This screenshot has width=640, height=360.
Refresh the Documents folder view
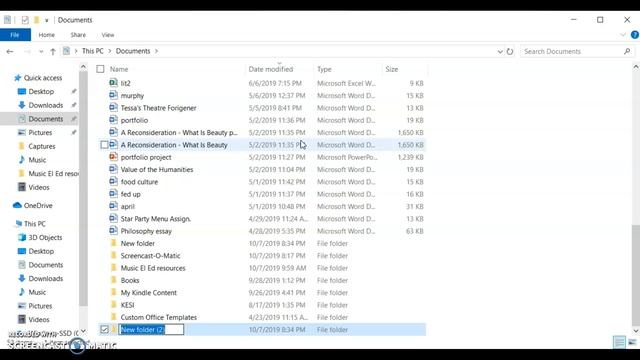tap(510, 51)
